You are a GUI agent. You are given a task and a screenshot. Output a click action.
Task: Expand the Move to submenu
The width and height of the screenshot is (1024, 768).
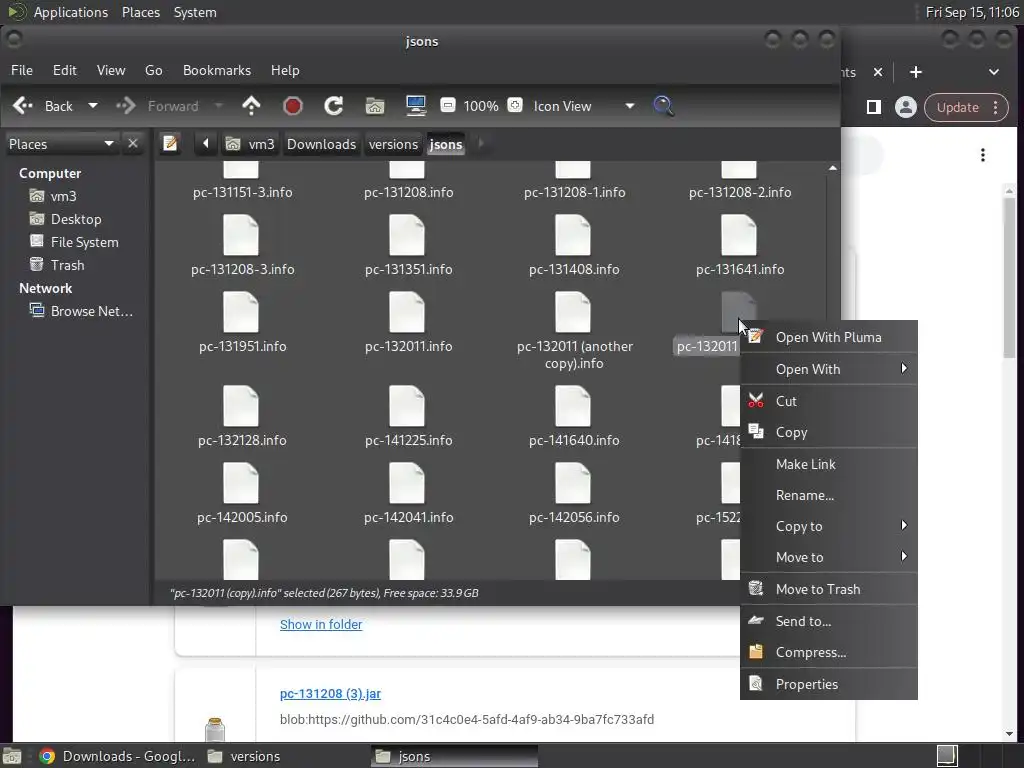tap(829, 557)
